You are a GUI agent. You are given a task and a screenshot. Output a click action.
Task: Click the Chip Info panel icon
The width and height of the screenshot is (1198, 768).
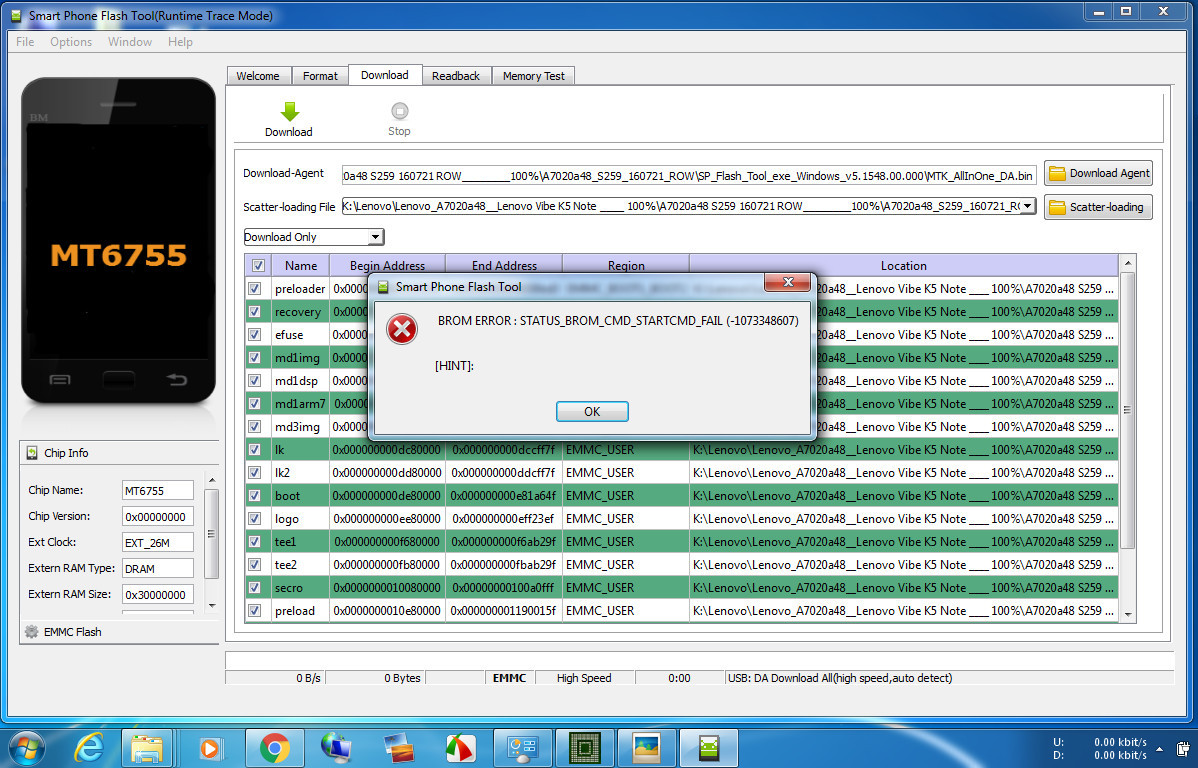[32, 452]
